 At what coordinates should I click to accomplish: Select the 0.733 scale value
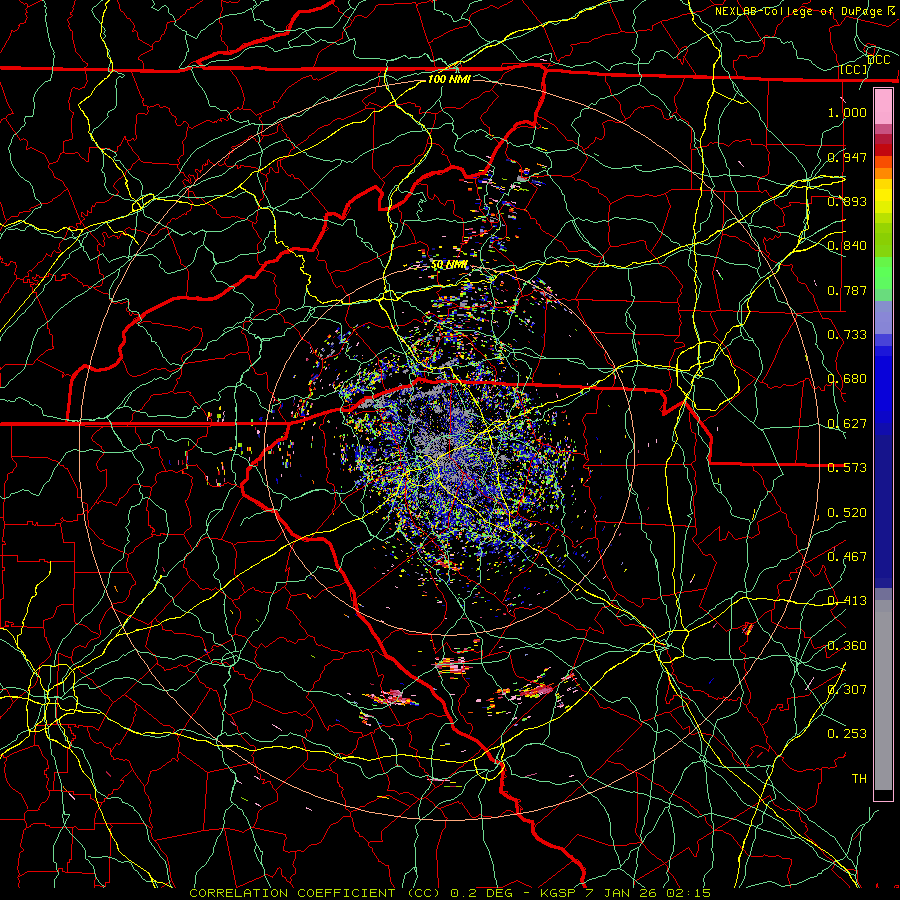coord(847,335)
